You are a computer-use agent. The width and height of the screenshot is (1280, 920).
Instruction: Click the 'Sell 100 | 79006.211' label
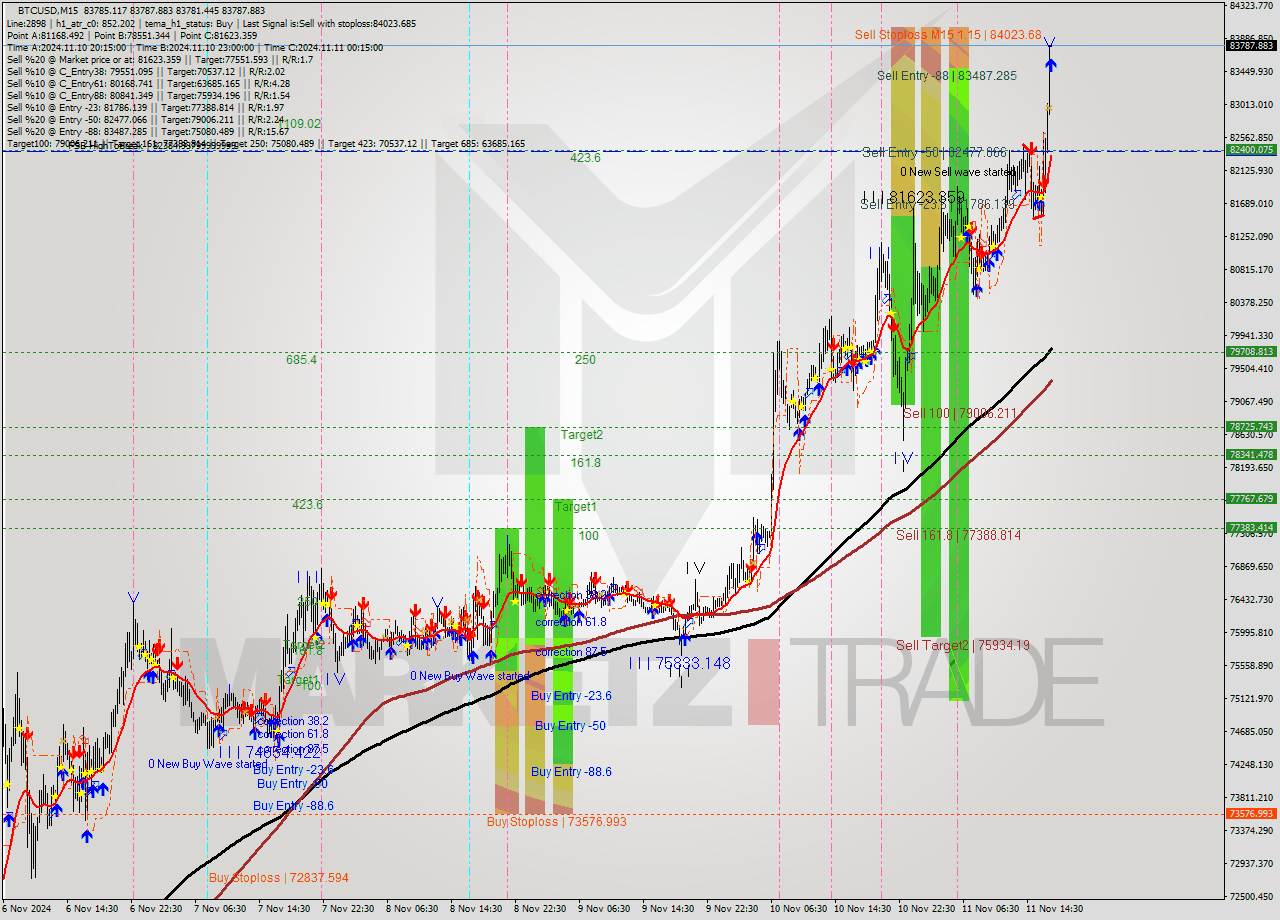tap(959, 413)
